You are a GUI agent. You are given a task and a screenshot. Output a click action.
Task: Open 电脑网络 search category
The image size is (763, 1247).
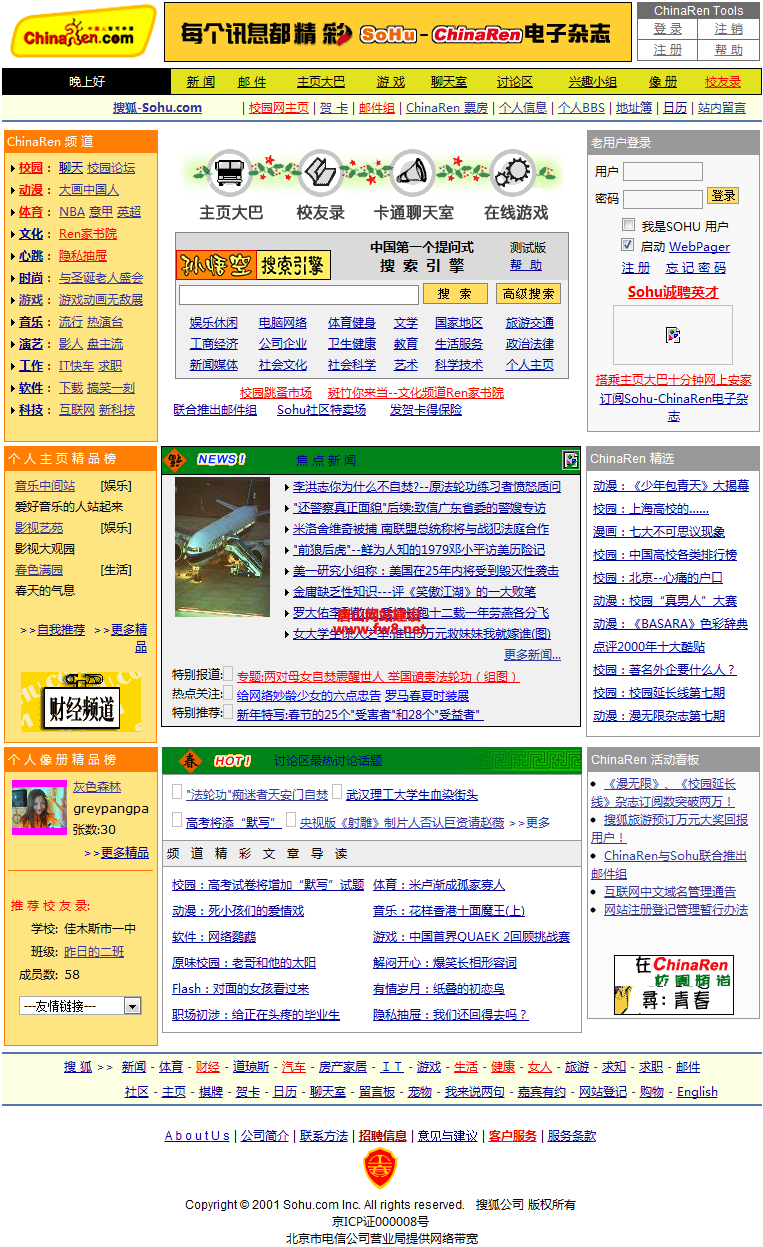283,323
